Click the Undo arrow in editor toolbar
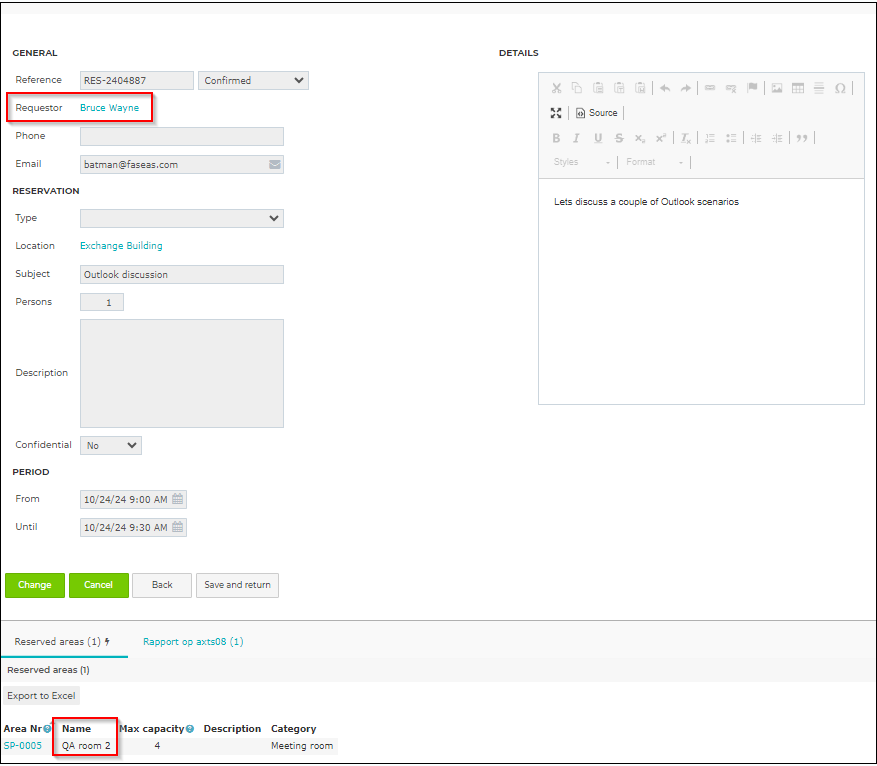The image size is (877, 766). point(664,88)
